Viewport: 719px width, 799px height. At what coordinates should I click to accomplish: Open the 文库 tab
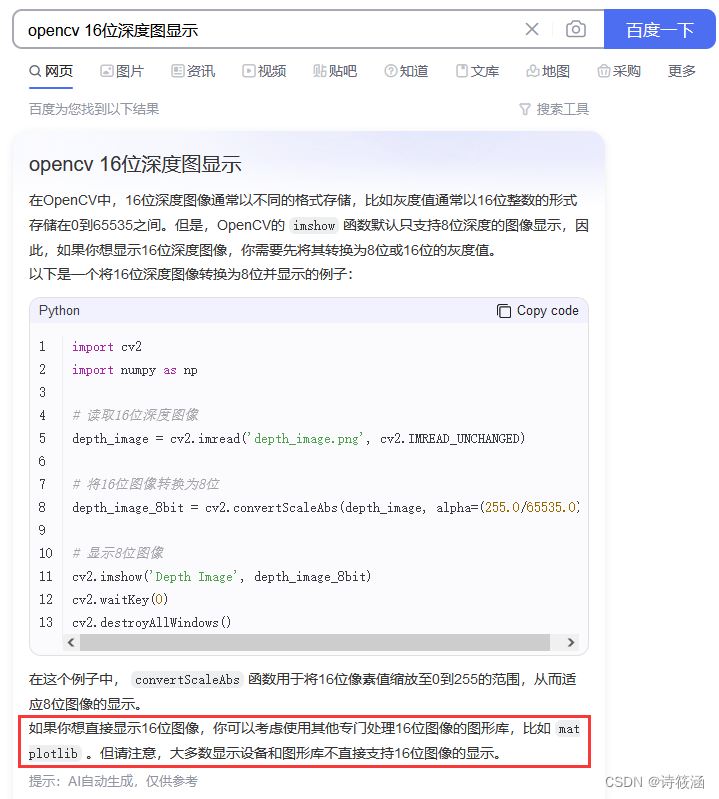pyautogui.click(x=477, y=71)
